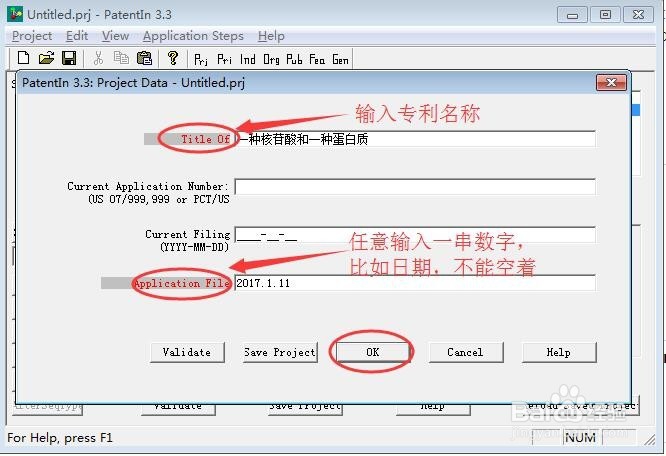The image size is (666, 456).
Task: Select the Fea toolbar button
Action: [317, 59]
